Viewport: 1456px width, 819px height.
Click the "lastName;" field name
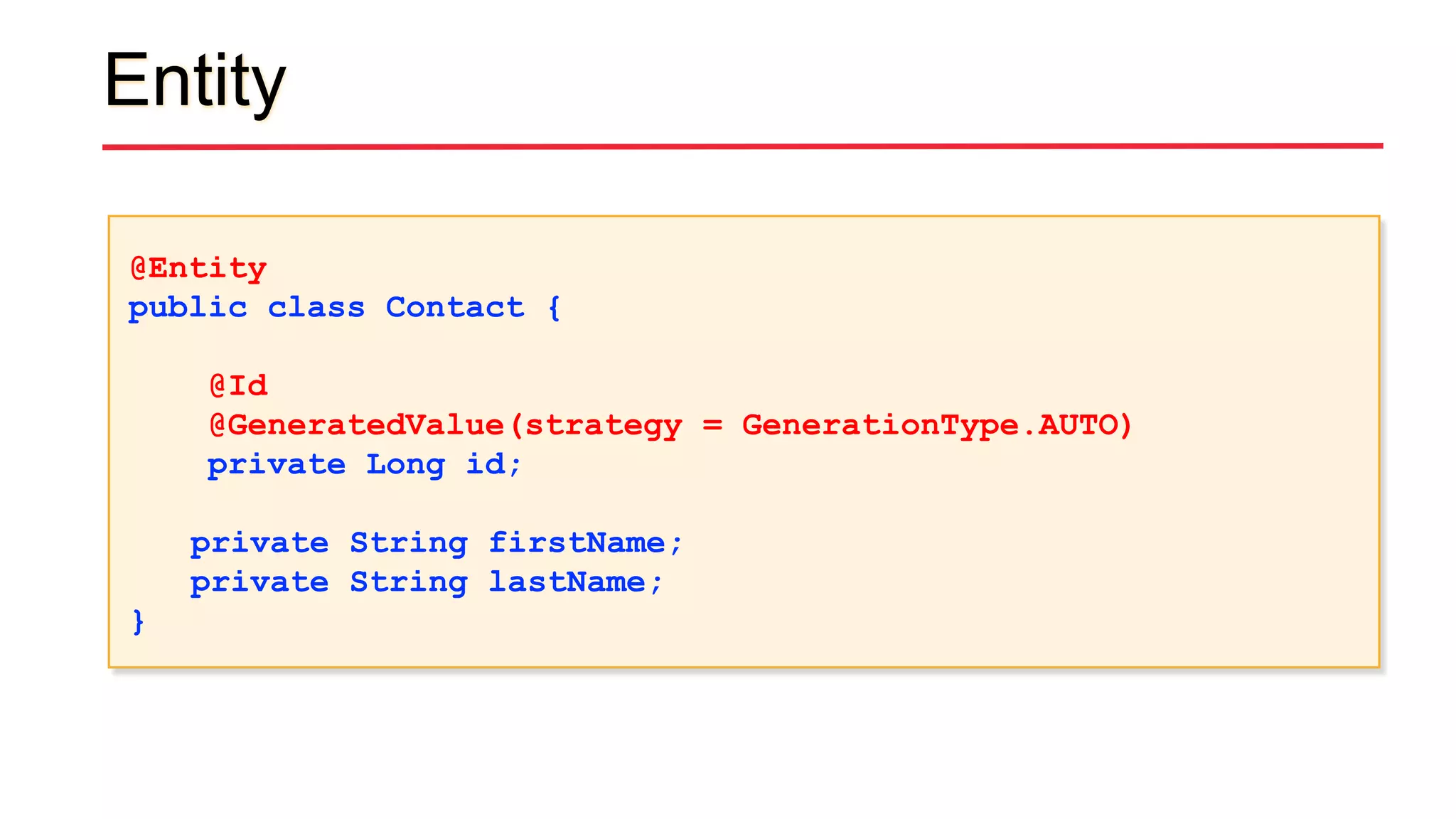click(x=575, y=582)
